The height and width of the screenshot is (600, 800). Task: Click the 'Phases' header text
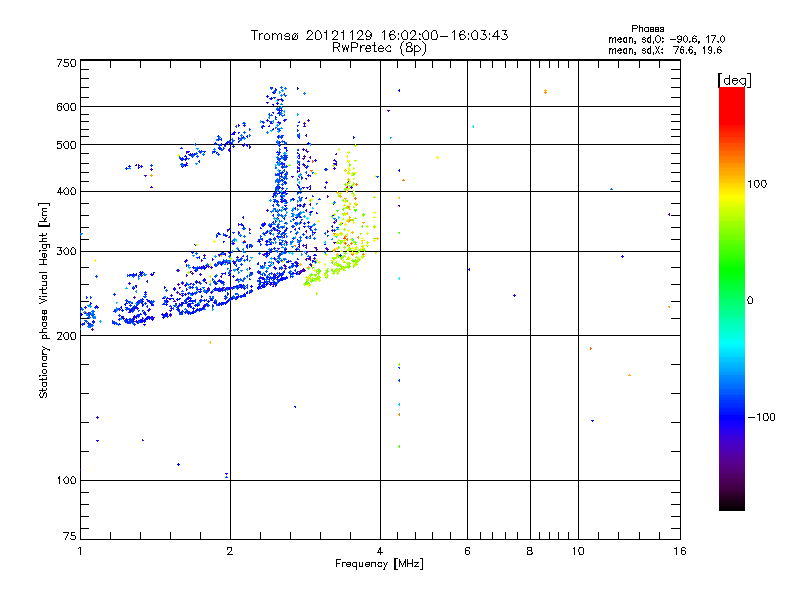coord(647,29)
